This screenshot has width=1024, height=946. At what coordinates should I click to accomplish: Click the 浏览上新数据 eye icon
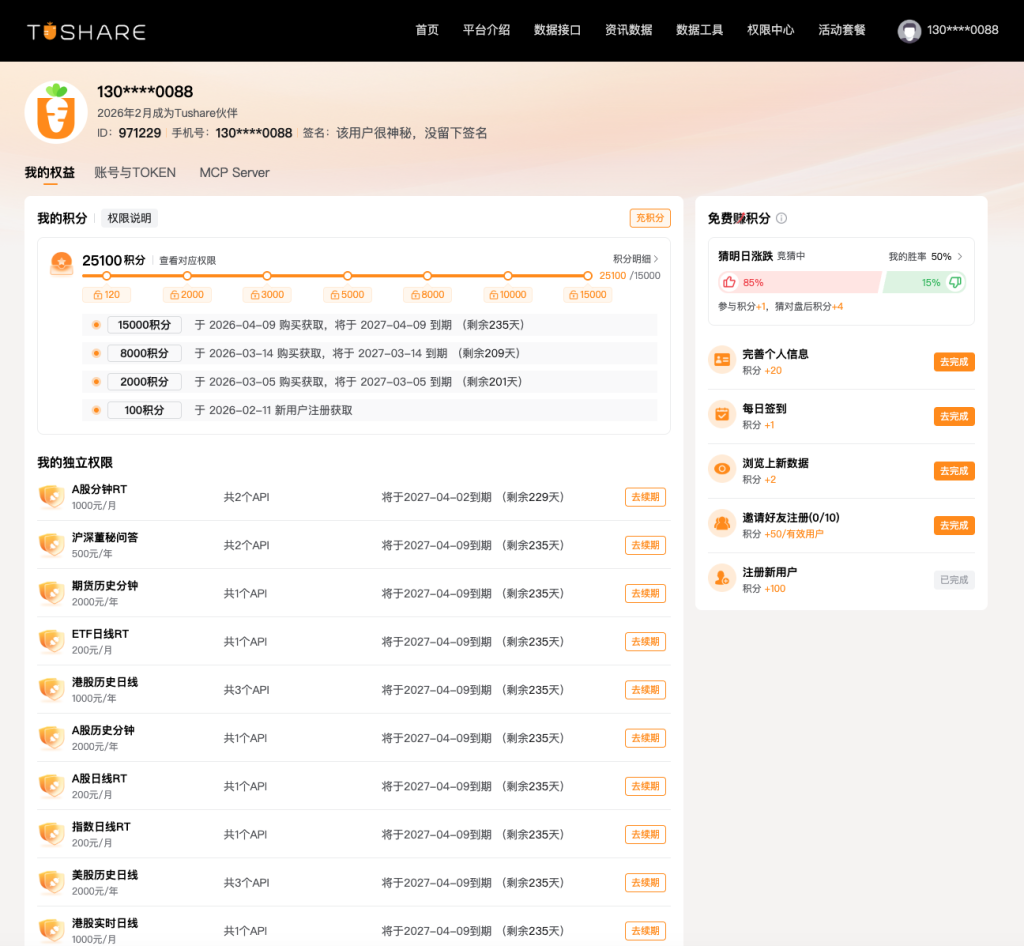tap(722, 469)
